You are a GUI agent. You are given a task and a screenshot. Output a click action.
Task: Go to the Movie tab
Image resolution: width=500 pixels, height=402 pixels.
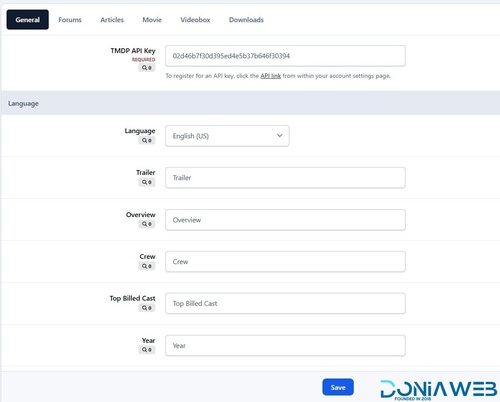tap(152, 20)
